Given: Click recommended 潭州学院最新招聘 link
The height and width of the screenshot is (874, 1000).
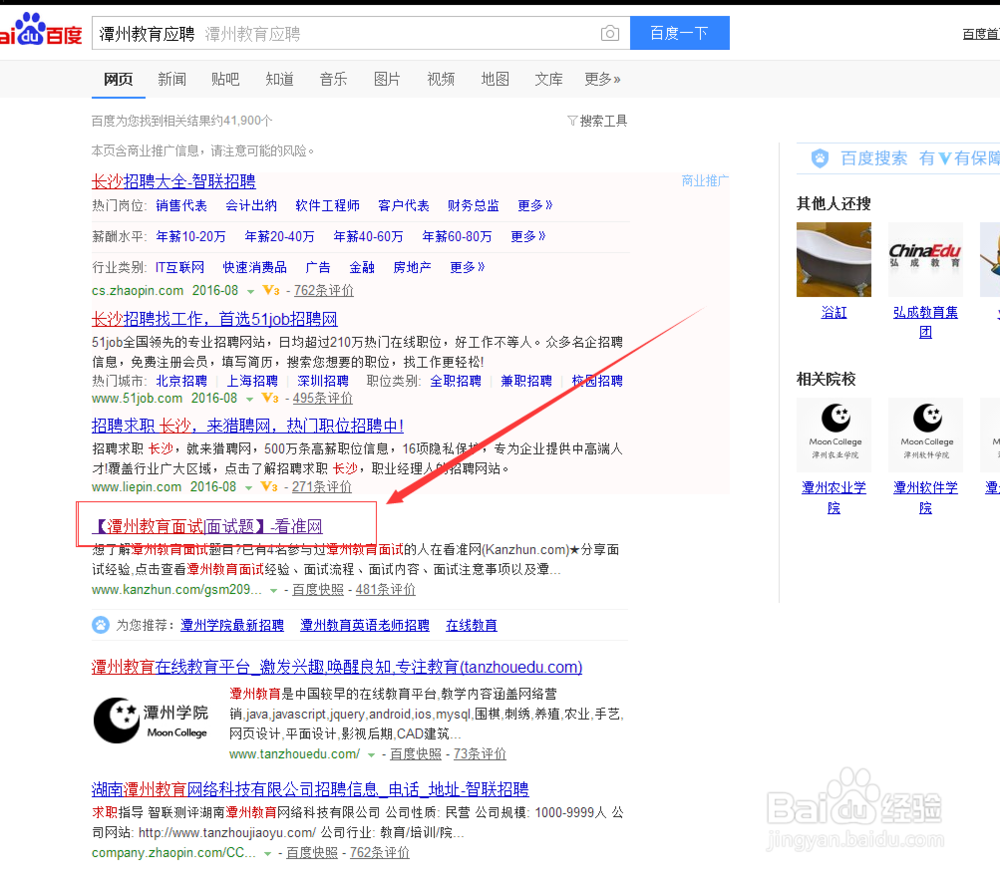Looking at the screenshot, I should pyautogui.click(x=232, y=625).
